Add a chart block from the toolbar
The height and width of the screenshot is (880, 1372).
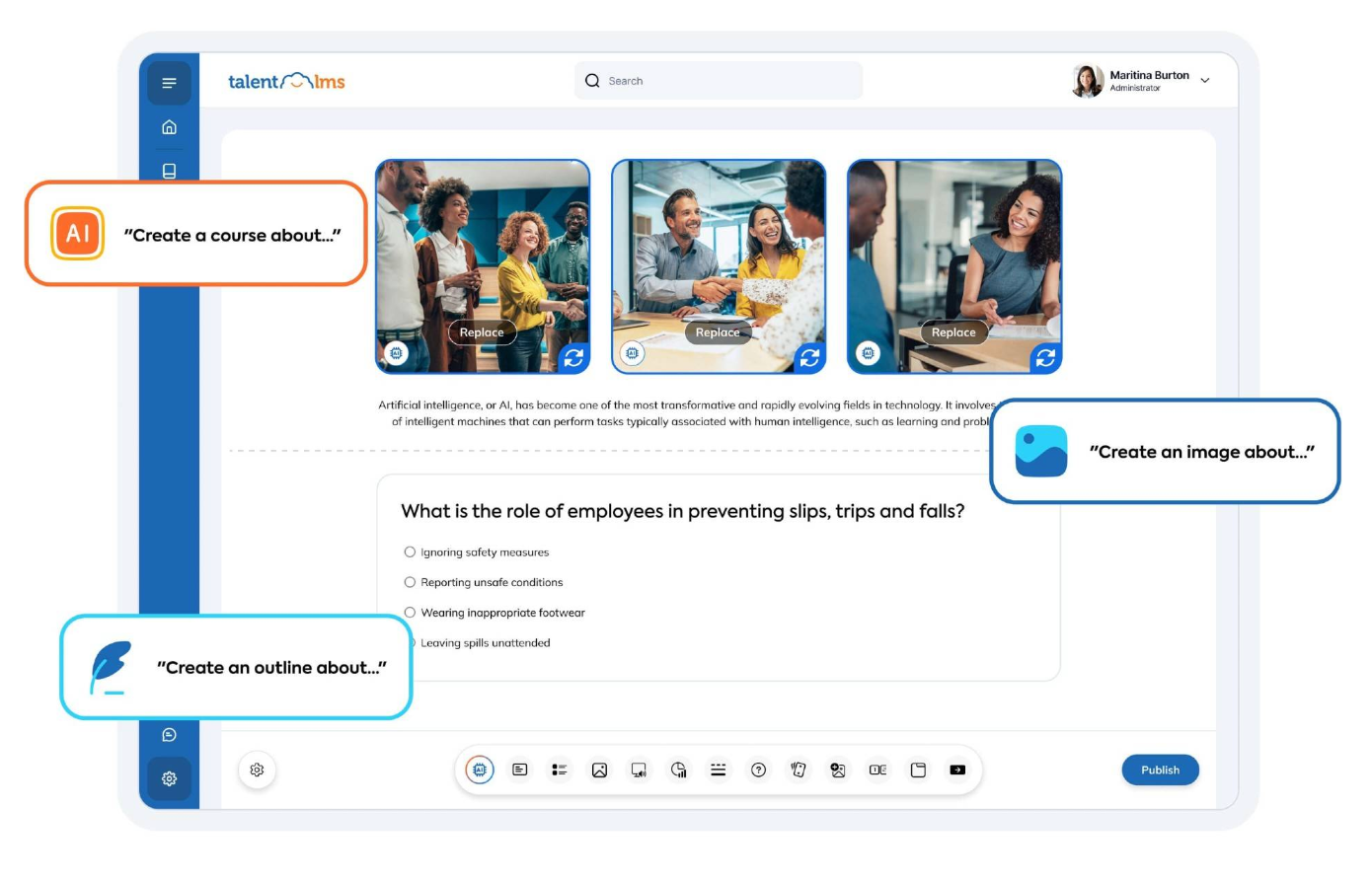coord(678,770)
